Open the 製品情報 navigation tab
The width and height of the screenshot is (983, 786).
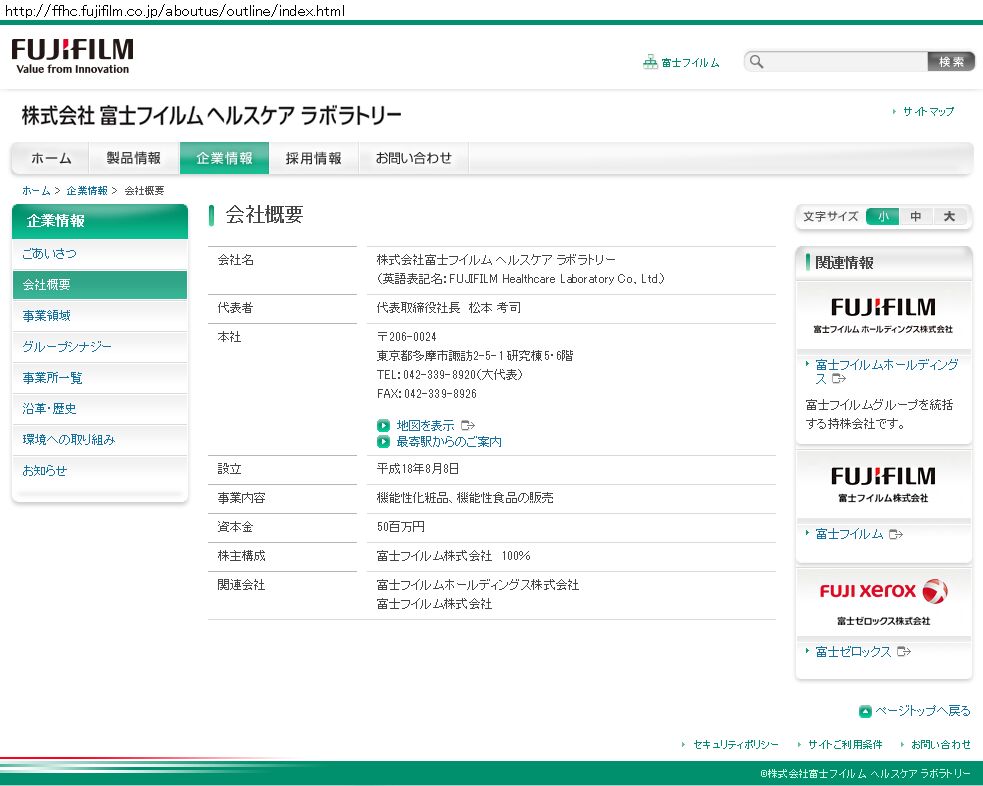pyautogui.click(x=134, y=158)
